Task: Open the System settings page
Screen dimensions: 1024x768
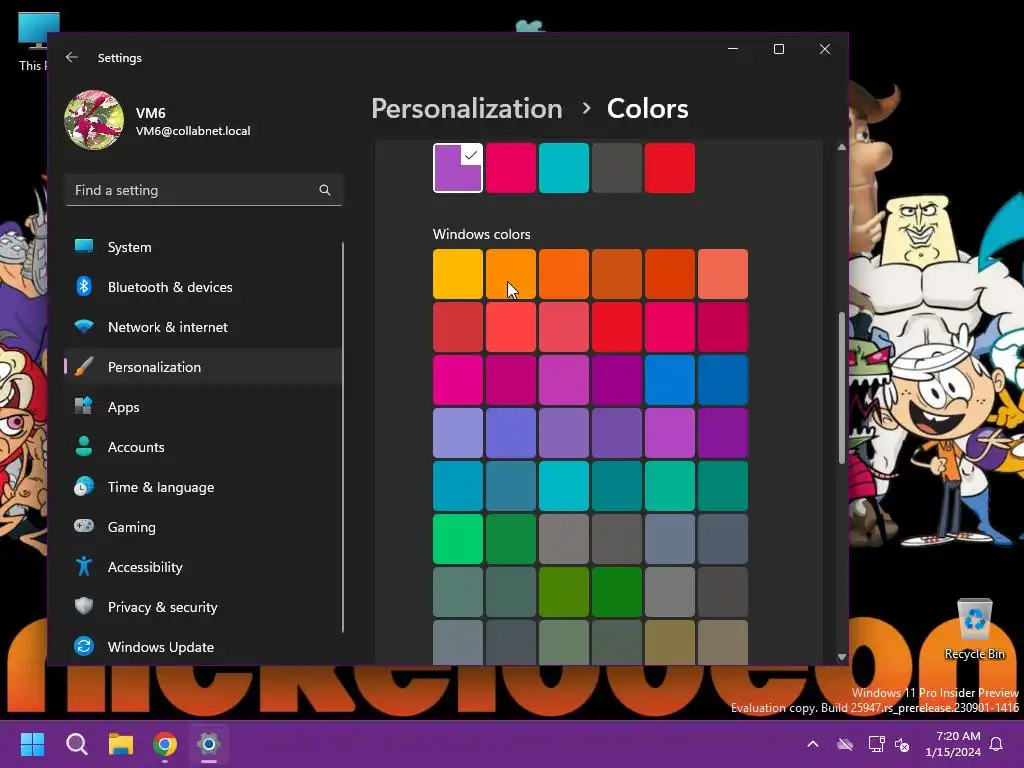Action: (x=203, y=247)
